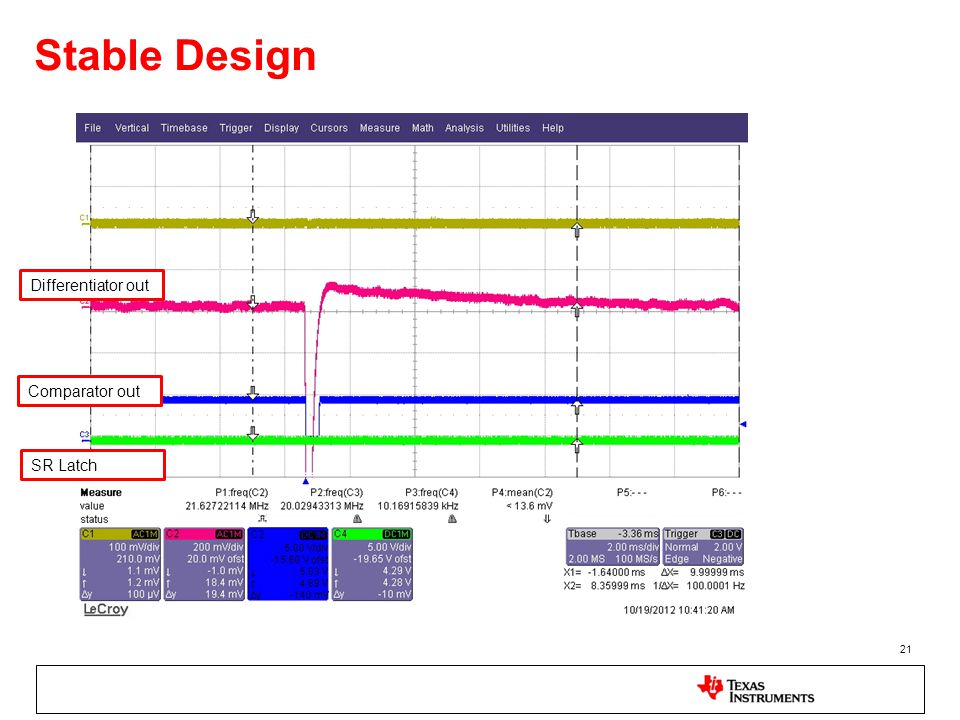Select the P1:freq(C2) measurement label
The image size is (960, 720).
[241, 492]
